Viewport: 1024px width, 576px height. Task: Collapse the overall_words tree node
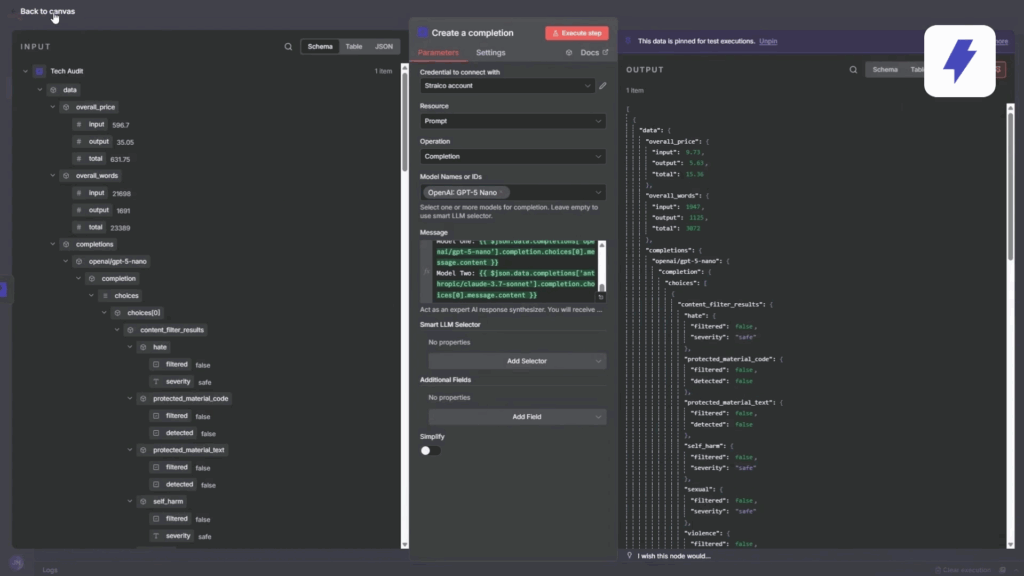tap(53, 176)
